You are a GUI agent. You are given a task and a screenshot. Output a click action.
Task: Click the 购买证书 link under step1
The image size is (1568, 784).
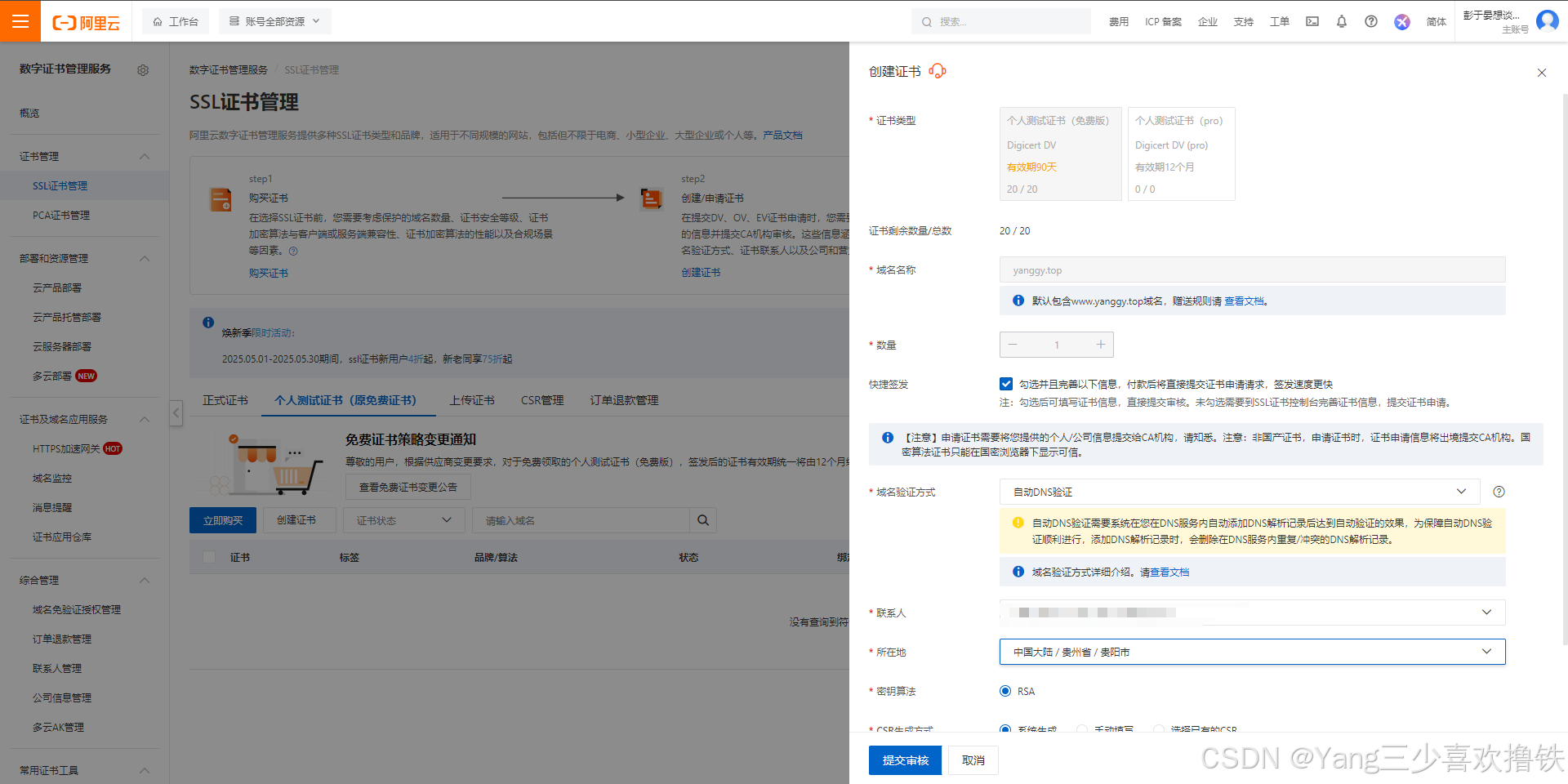pyautogui.click(x=269, y=273)
